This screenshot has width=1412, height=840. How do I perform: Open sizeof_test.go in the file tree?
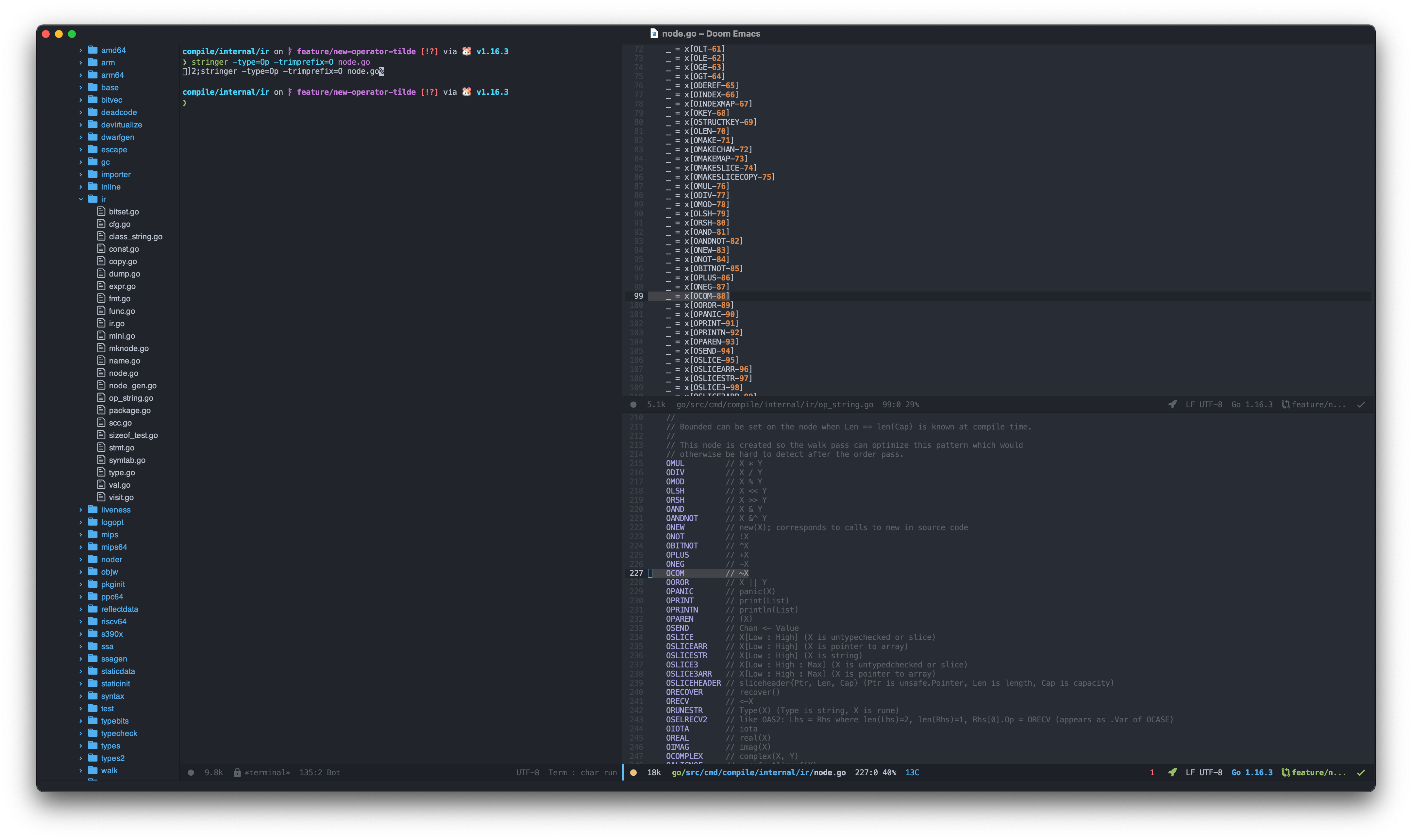pos(134,435)
